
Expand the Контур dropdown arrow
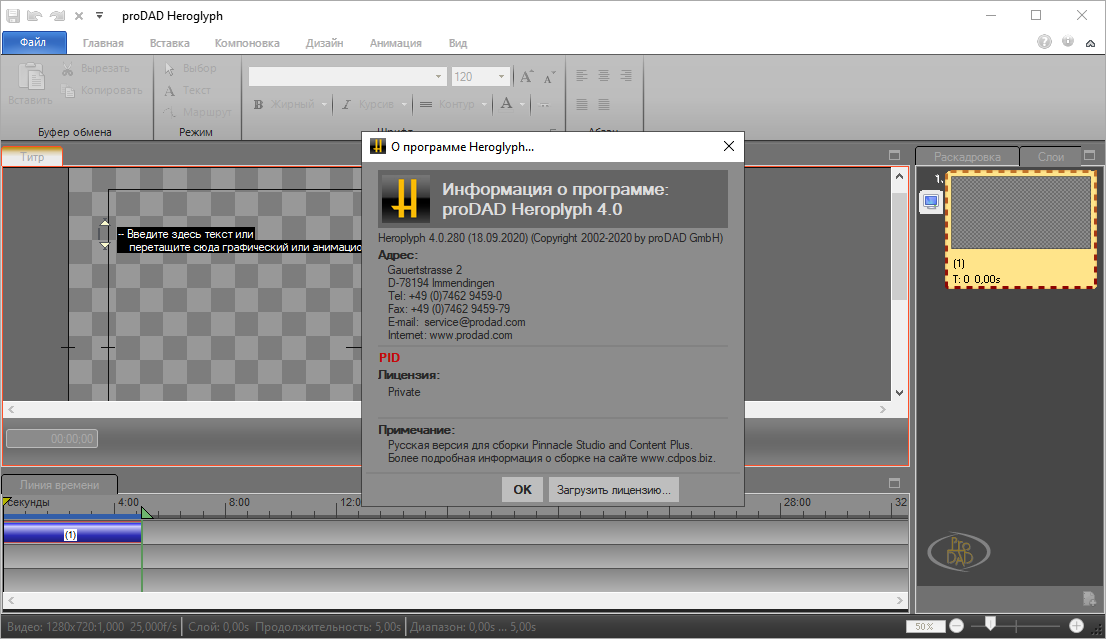click(485, 104)
